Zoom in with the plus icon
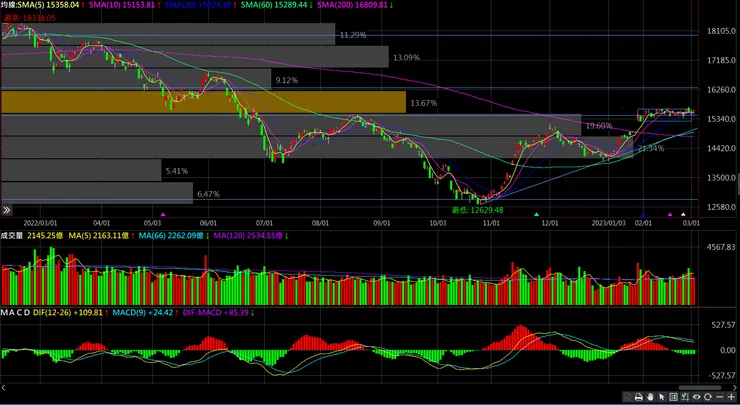 tap(731, 397)
